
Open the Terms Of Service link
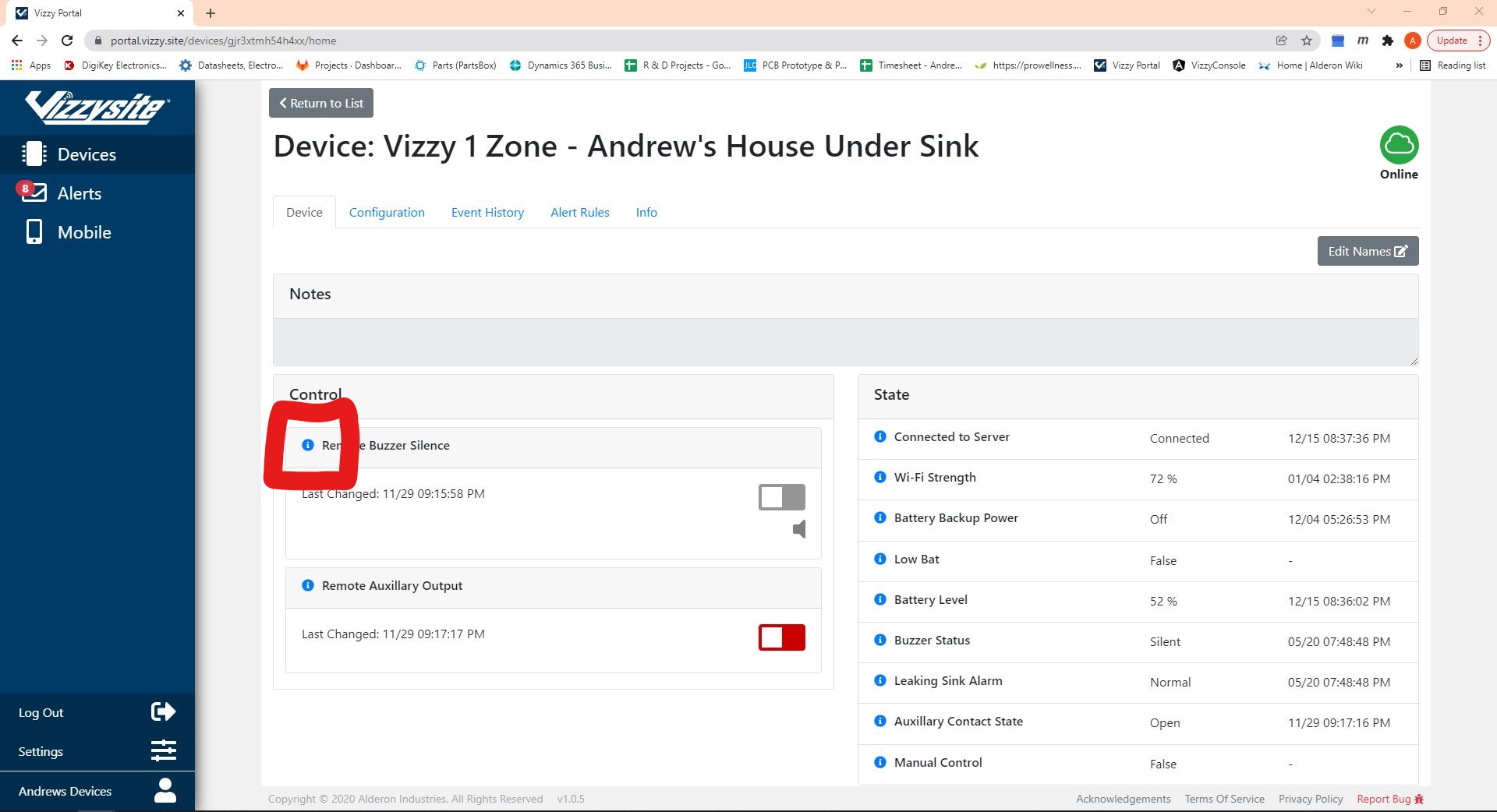(x=1224, y=799)
